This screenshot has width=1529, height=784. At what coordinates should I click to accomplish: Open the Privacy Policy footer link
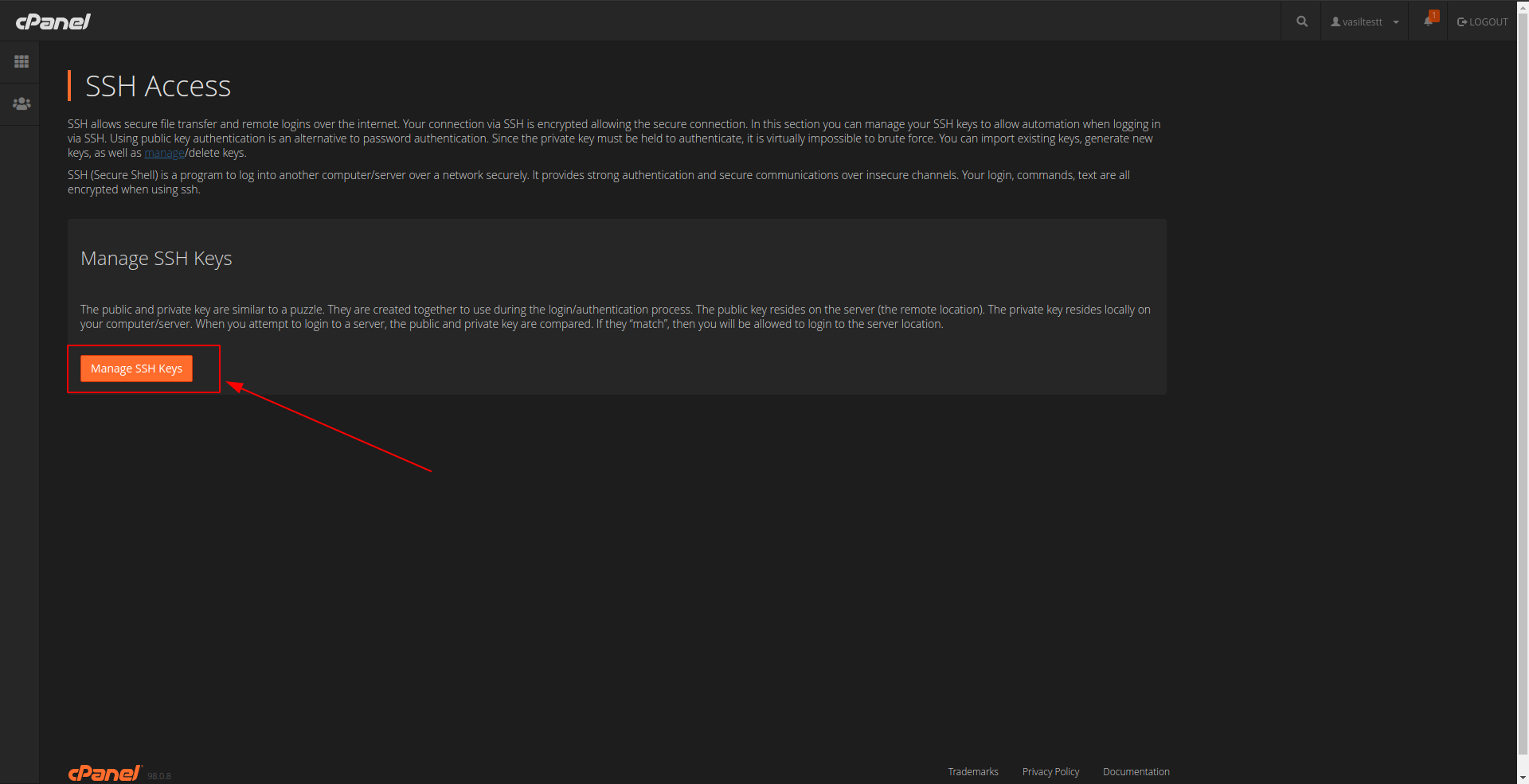(x=1050, y=772)
